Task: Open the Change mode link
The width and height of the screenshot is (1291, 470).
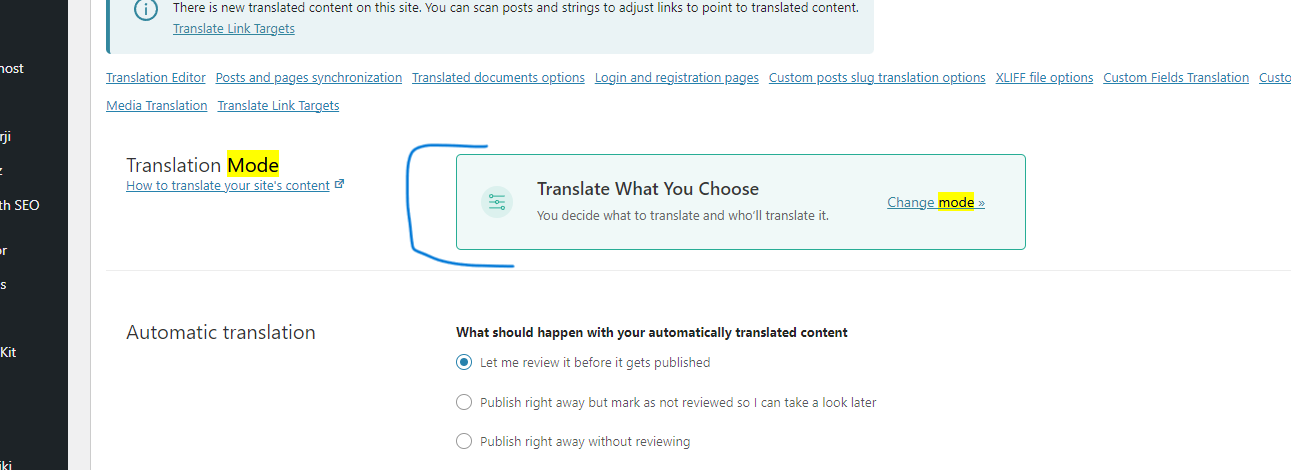Action: coord(936,202)
